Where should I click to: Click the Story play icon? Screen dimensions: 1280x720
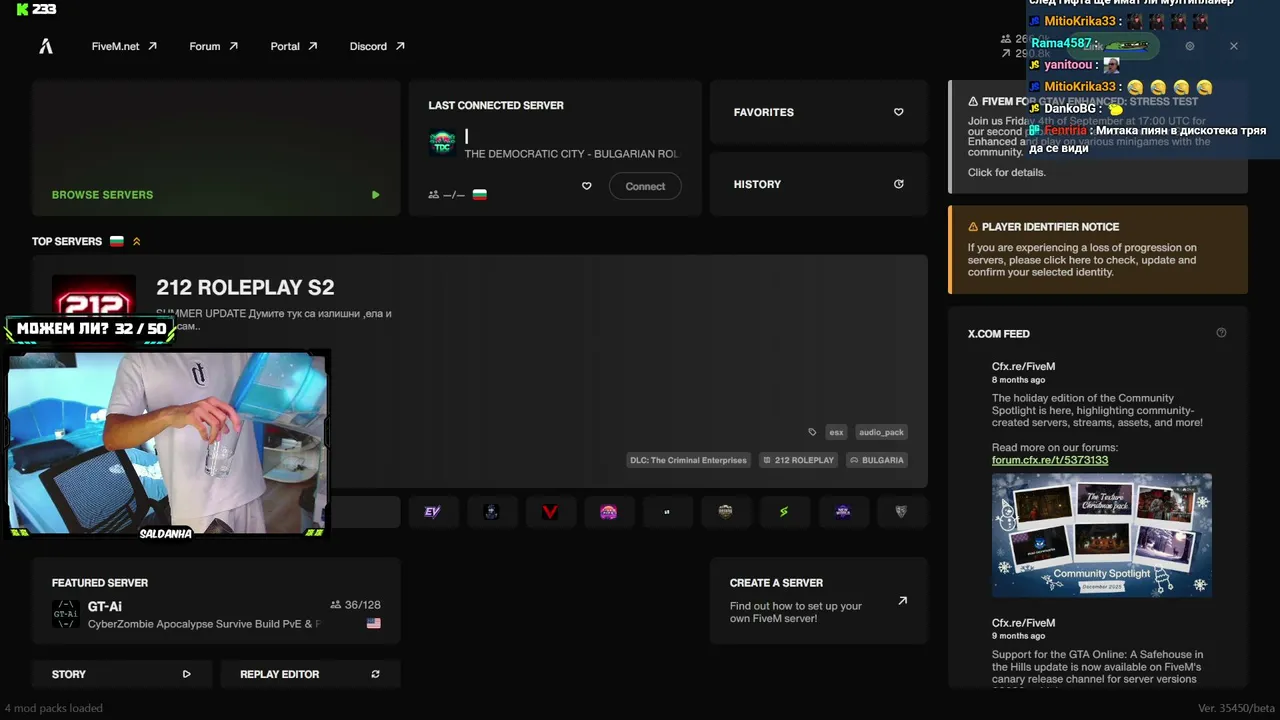tap(187, 674)
